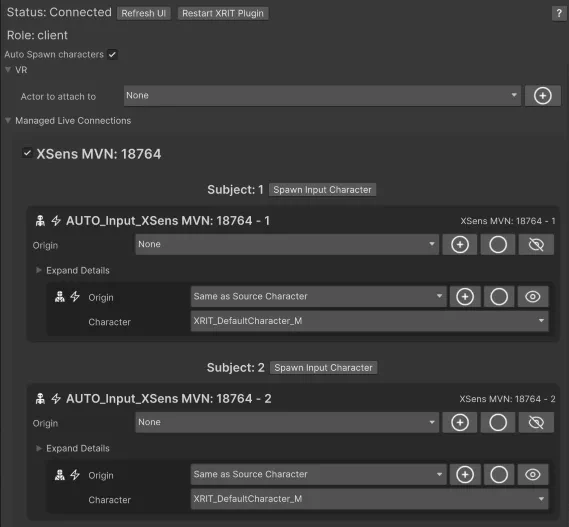Click lightning bolt icon of AUTO_Input 18764 - 1
Screen dimensions: 569x527
point(56,220)
